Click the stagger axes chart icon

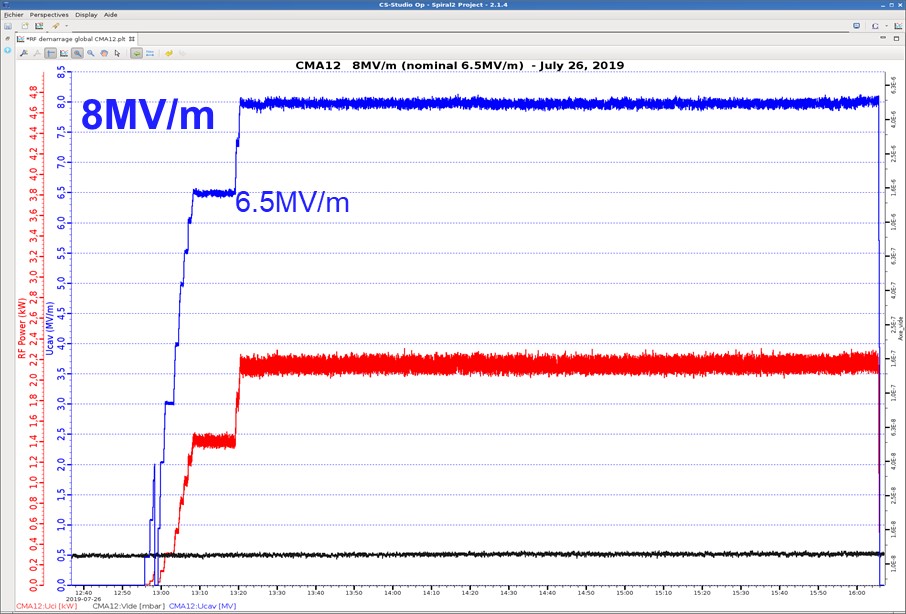[64, 53]
